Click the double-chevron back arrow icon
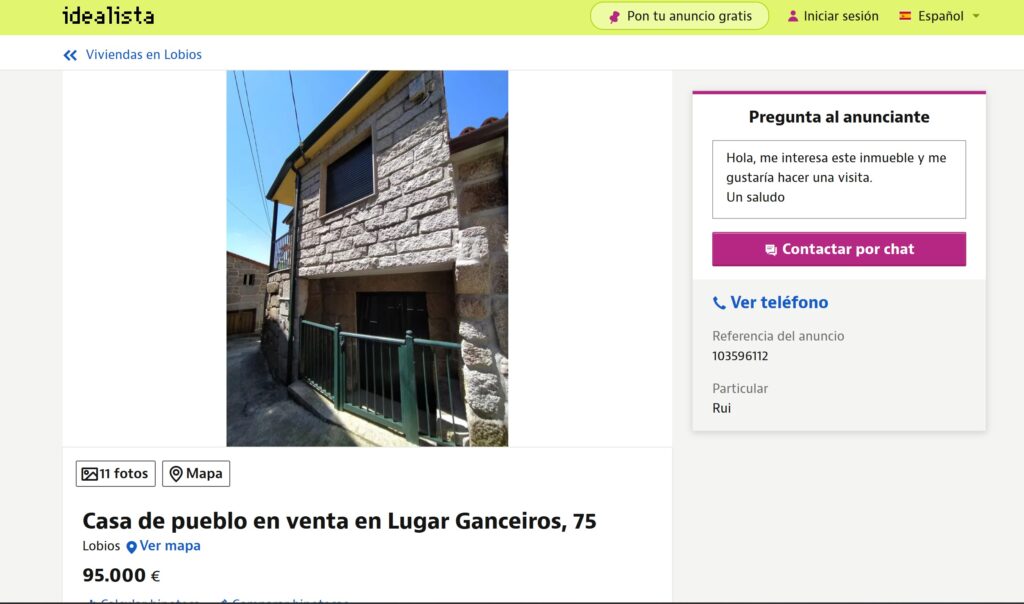 tap(70, 56)
